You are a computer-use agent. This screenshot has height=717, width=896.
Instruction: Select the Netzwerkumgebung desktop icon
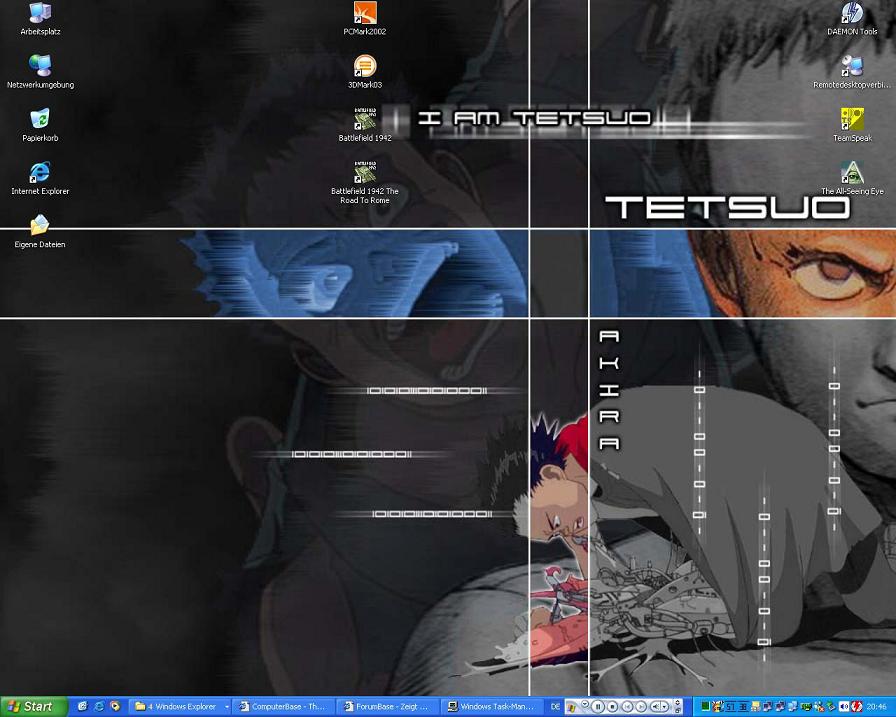(x=40, y=72)
